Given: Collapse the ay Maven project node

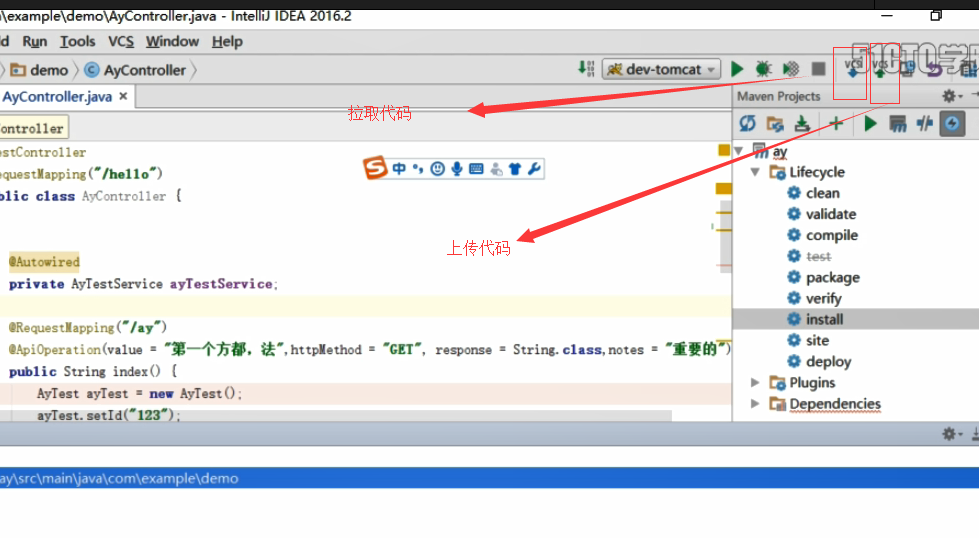Looking at the screenshot, I should [x=739, y=151].
